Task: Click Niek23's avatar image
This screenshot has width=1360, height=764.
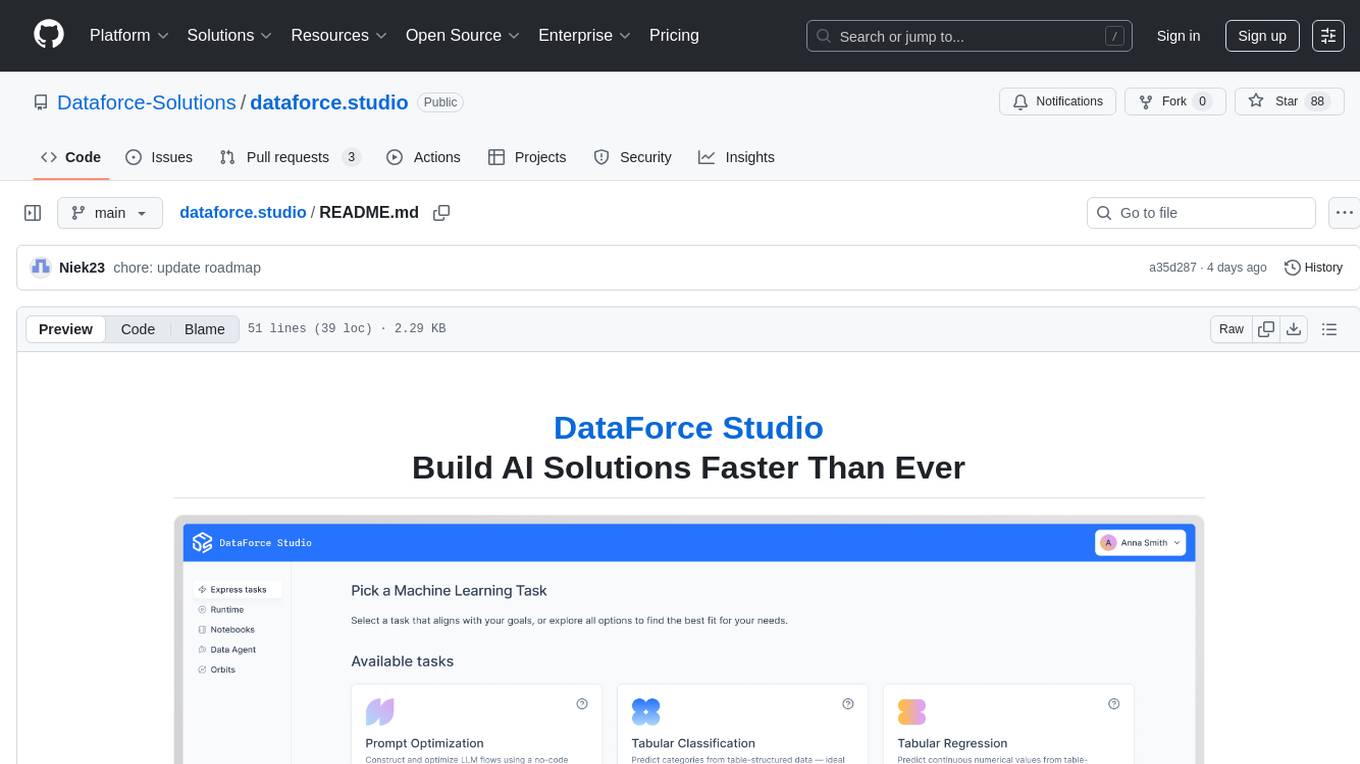Action: point(41,267)
